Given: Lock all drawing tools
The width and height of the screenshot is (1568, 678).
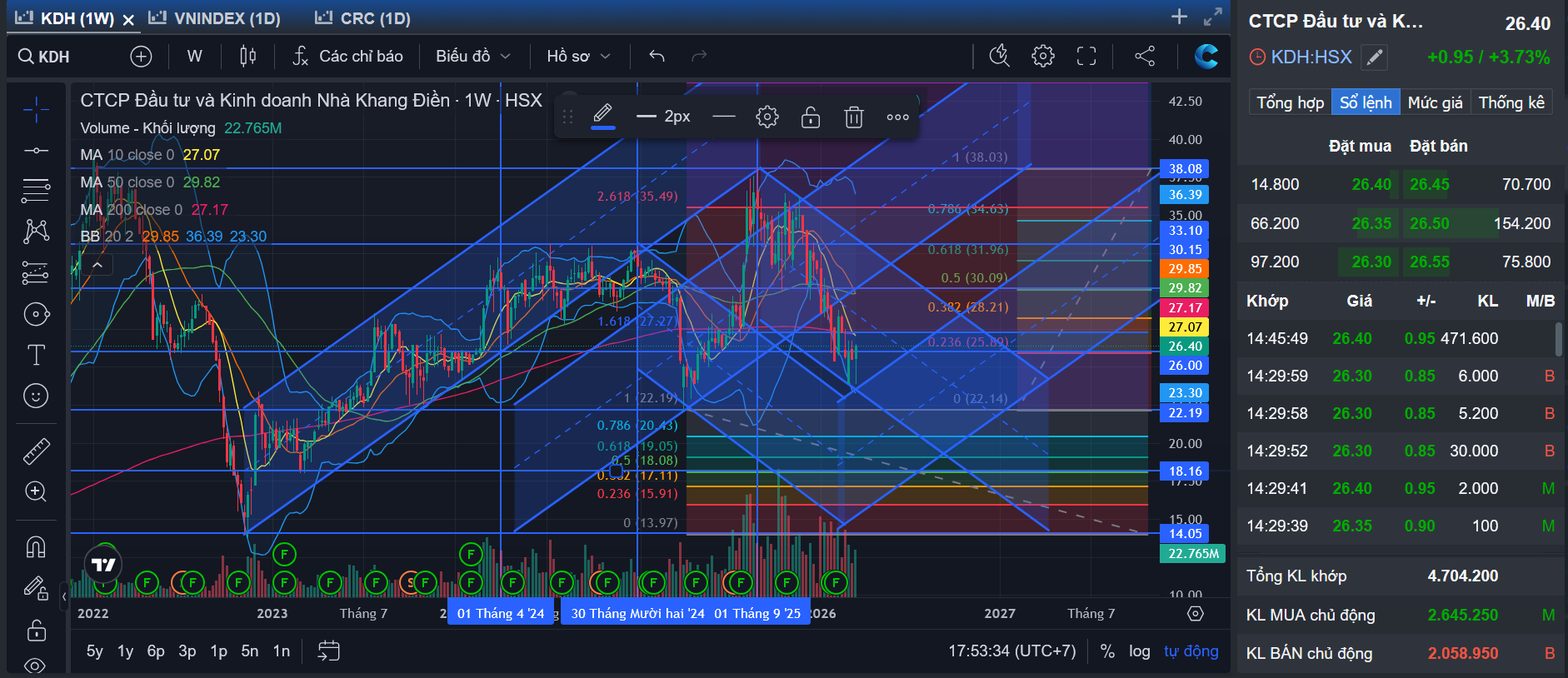Looking at the screenshot, I should pos(36,630).
